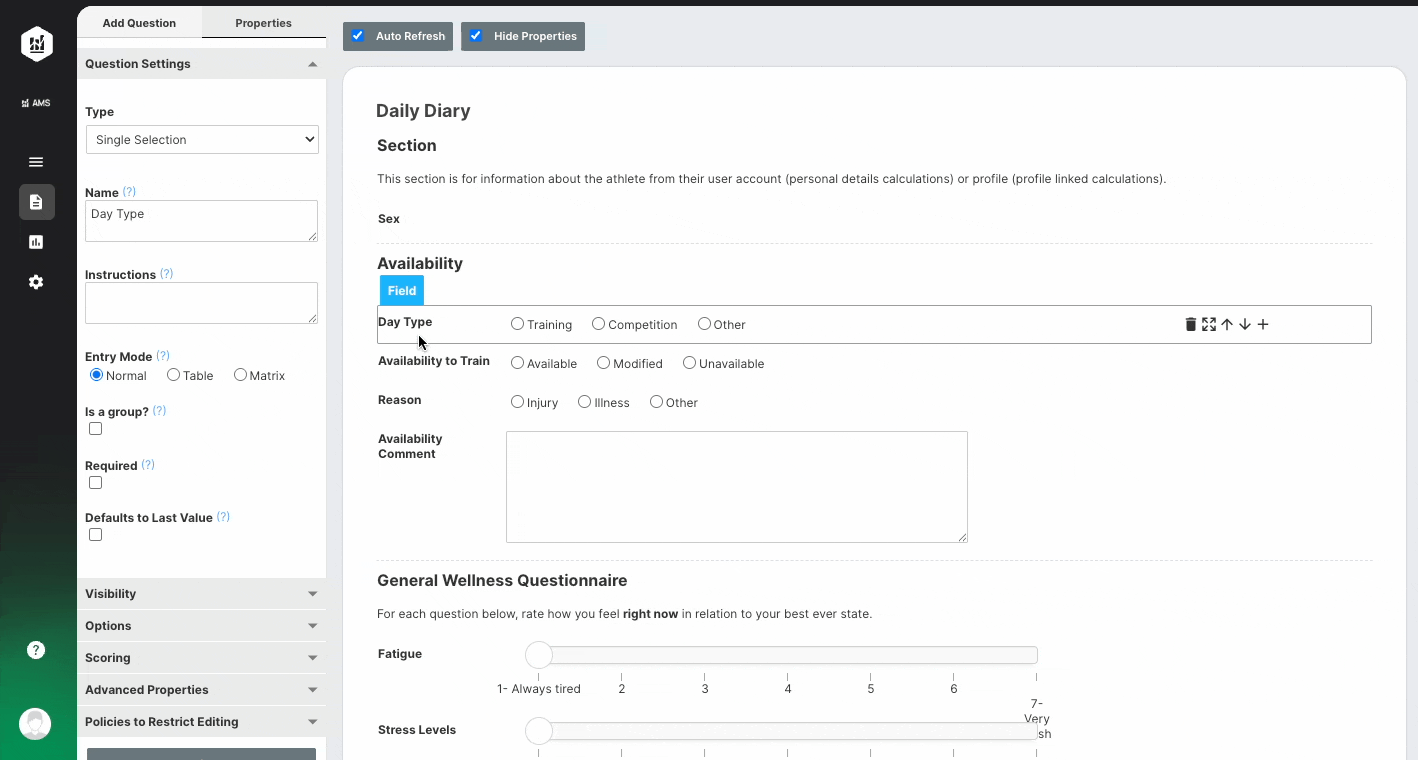Open the reports chart icon in the sidebar
Image resolution: width=1418 pixels, height=760 pixels.
(36, 242)
